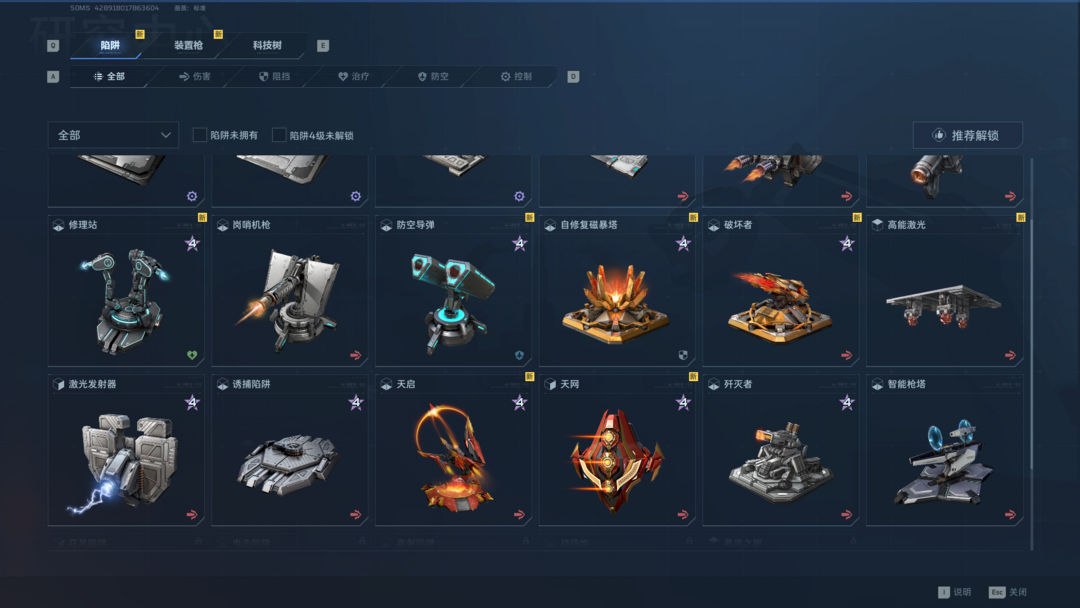Click the level 4 star badge on 天网
The width and height of the screenshot is (1080, 608).
683,402
